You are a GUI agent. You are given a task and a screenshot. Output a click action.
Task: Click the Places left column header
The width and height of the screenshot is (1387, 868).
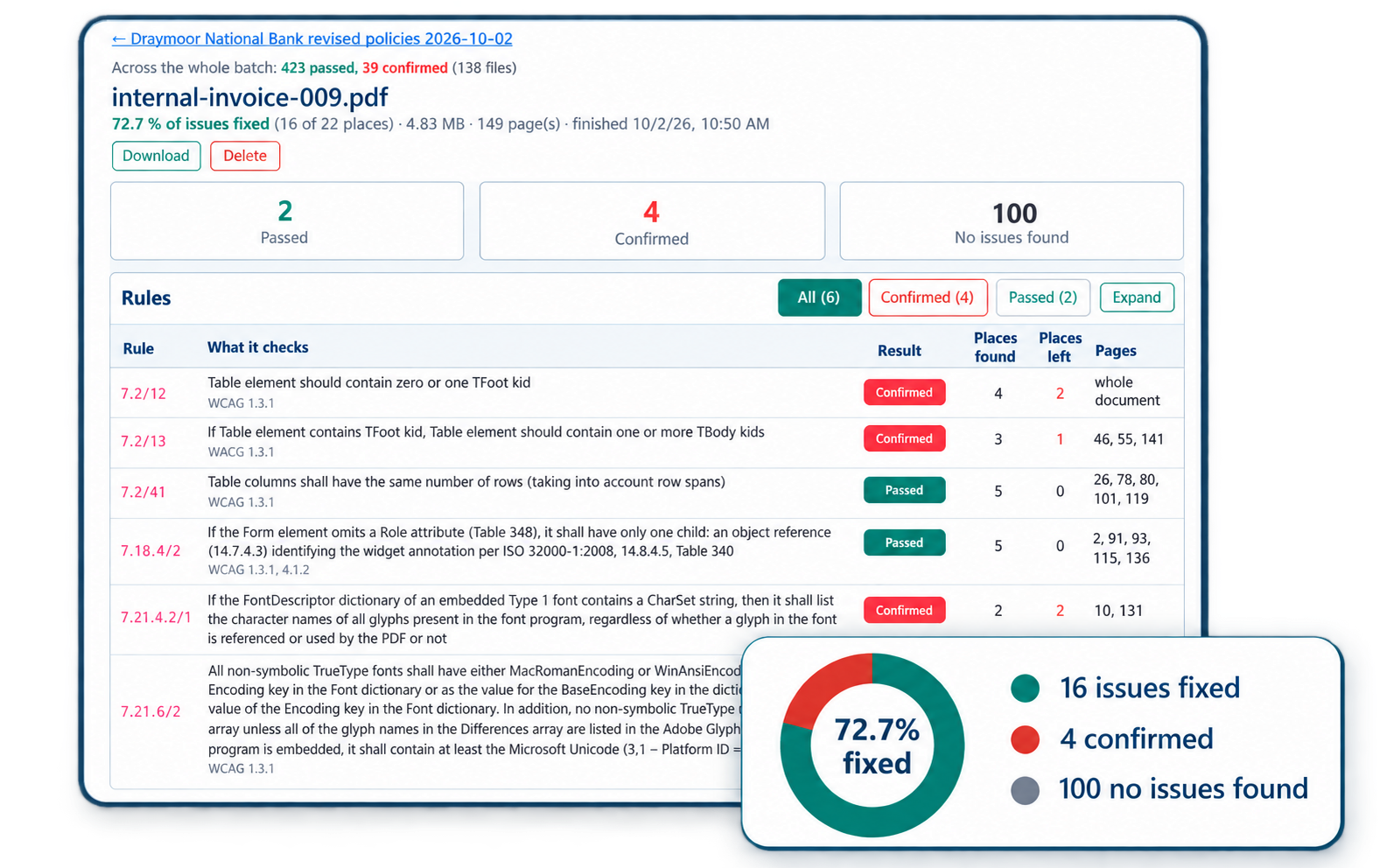(1060, 347)
